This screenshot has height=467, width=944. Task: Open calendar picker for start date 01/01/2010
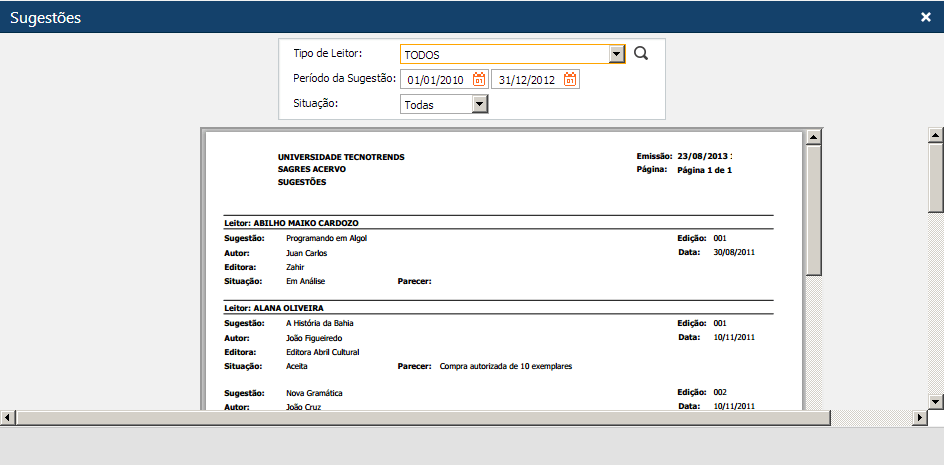click(479, 80)
